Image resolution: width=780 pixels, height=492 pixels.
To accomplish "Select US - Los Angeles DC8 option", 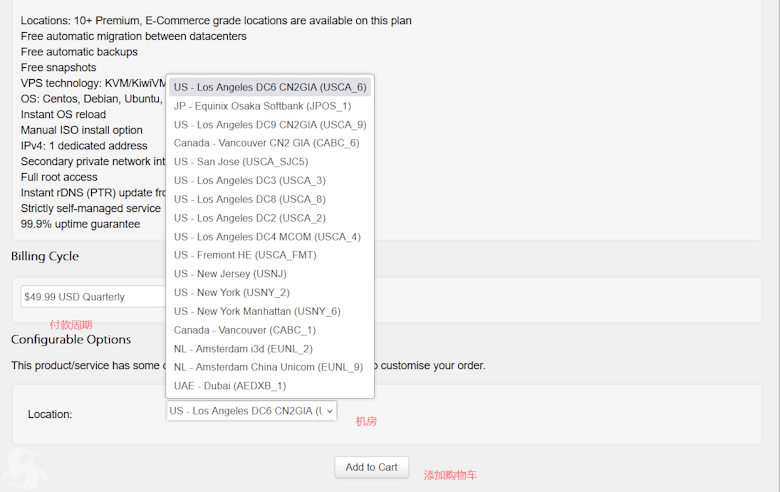I will 249,199.
